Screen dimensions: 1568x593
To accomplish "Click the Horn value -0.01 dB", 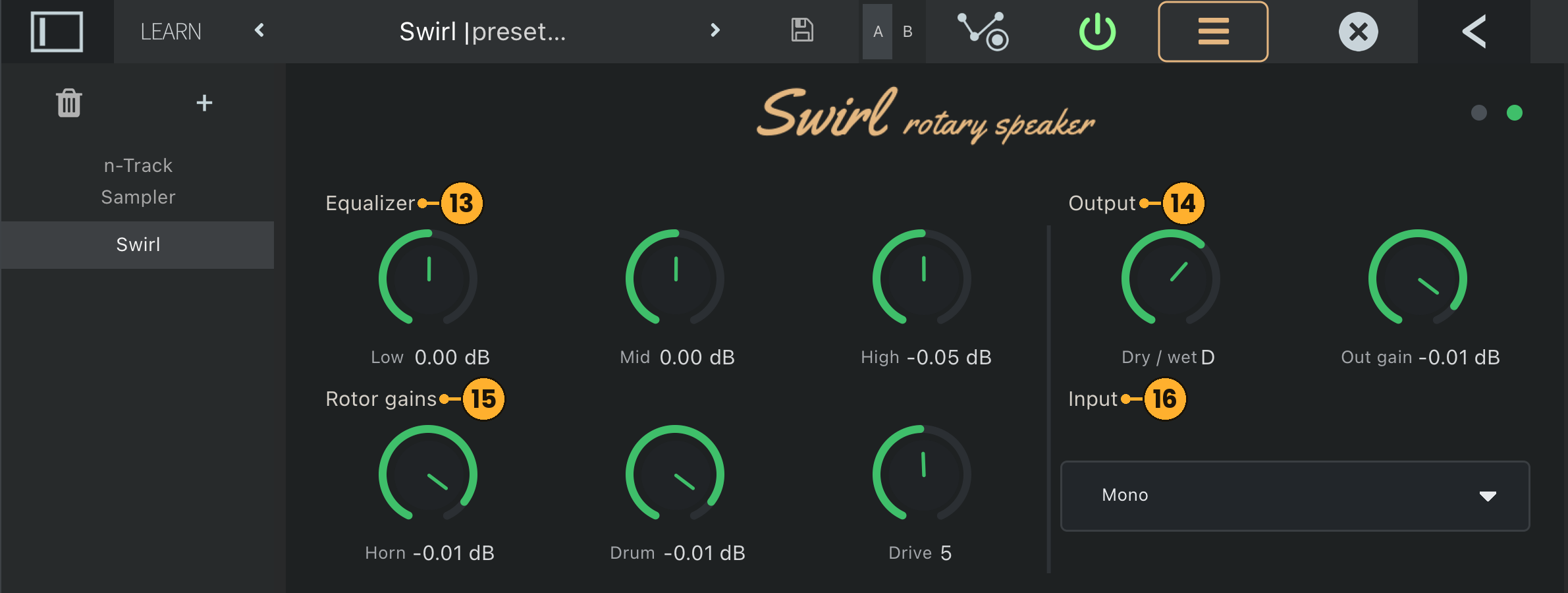I will pyautogui.click(x=454, y=553).
